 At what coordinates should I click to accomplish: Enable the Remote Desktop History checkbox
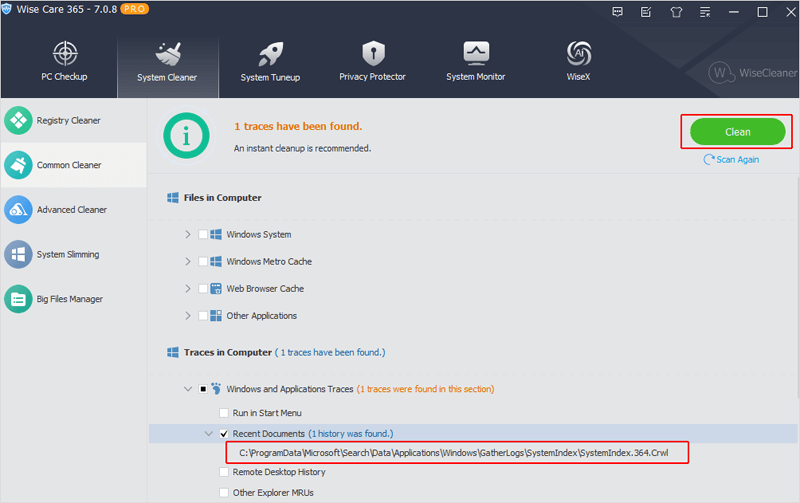point(224,472)
